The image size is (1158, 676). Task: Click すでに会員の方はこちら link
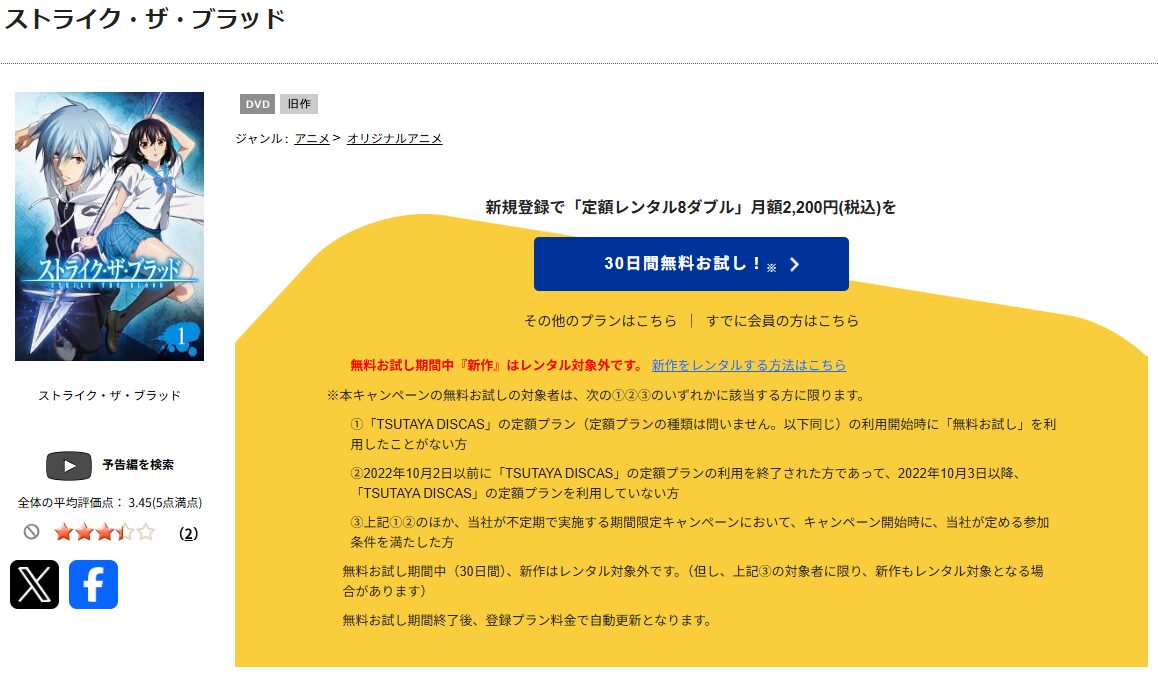coord(783,321)
